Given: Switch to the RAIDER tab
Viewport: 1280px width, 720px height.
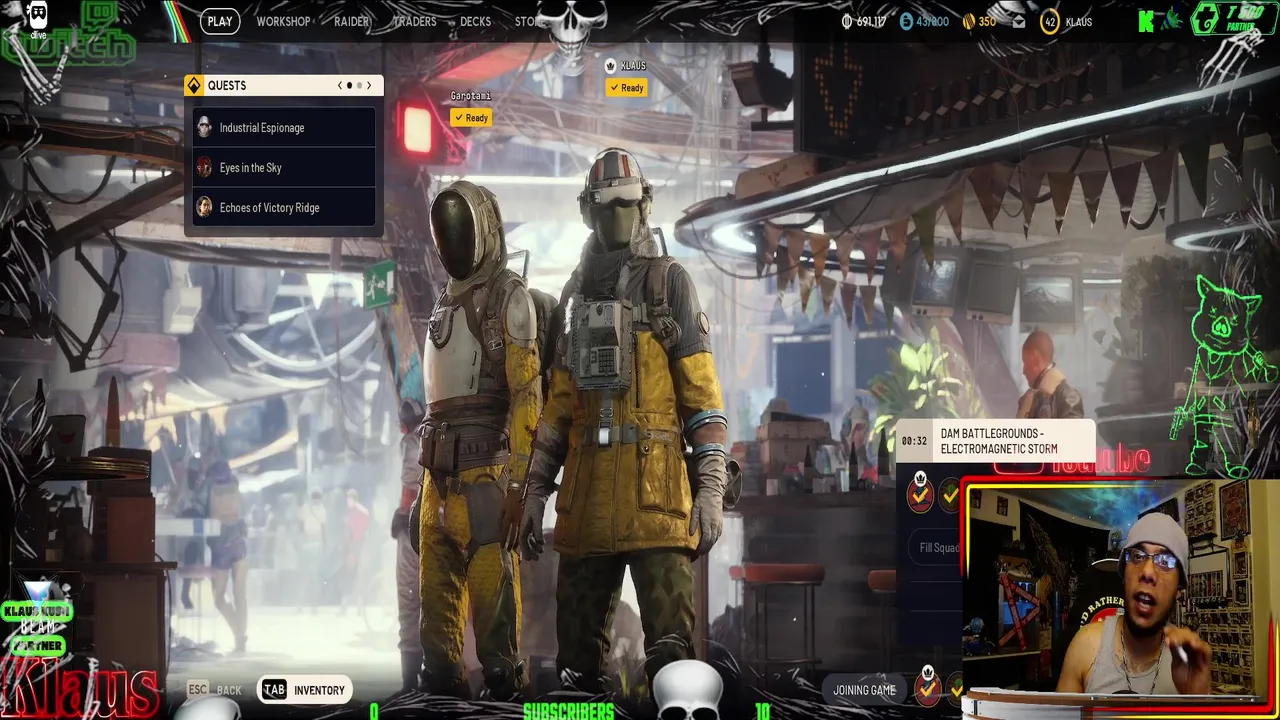Looking at the screenshot, I should click(x=352, y=21).
